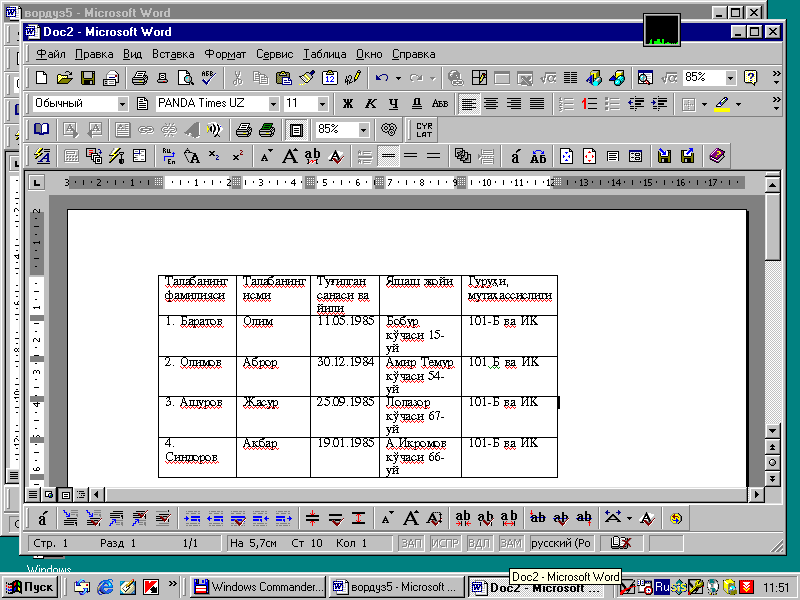Open the style dropdown Обычный

122,104
